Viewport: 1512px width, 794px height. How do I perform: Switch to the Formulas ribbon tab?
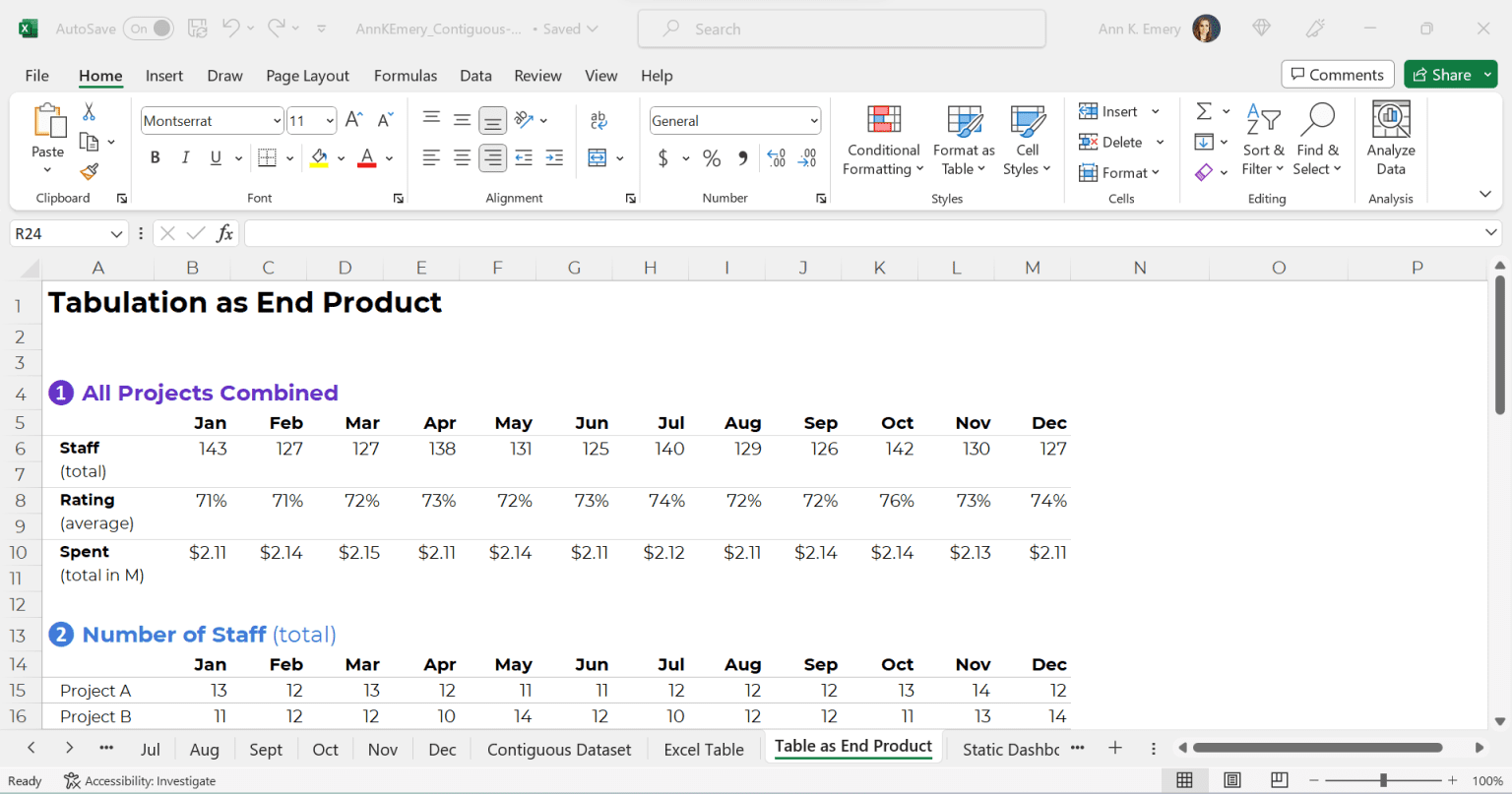click(x=406, y=75)
